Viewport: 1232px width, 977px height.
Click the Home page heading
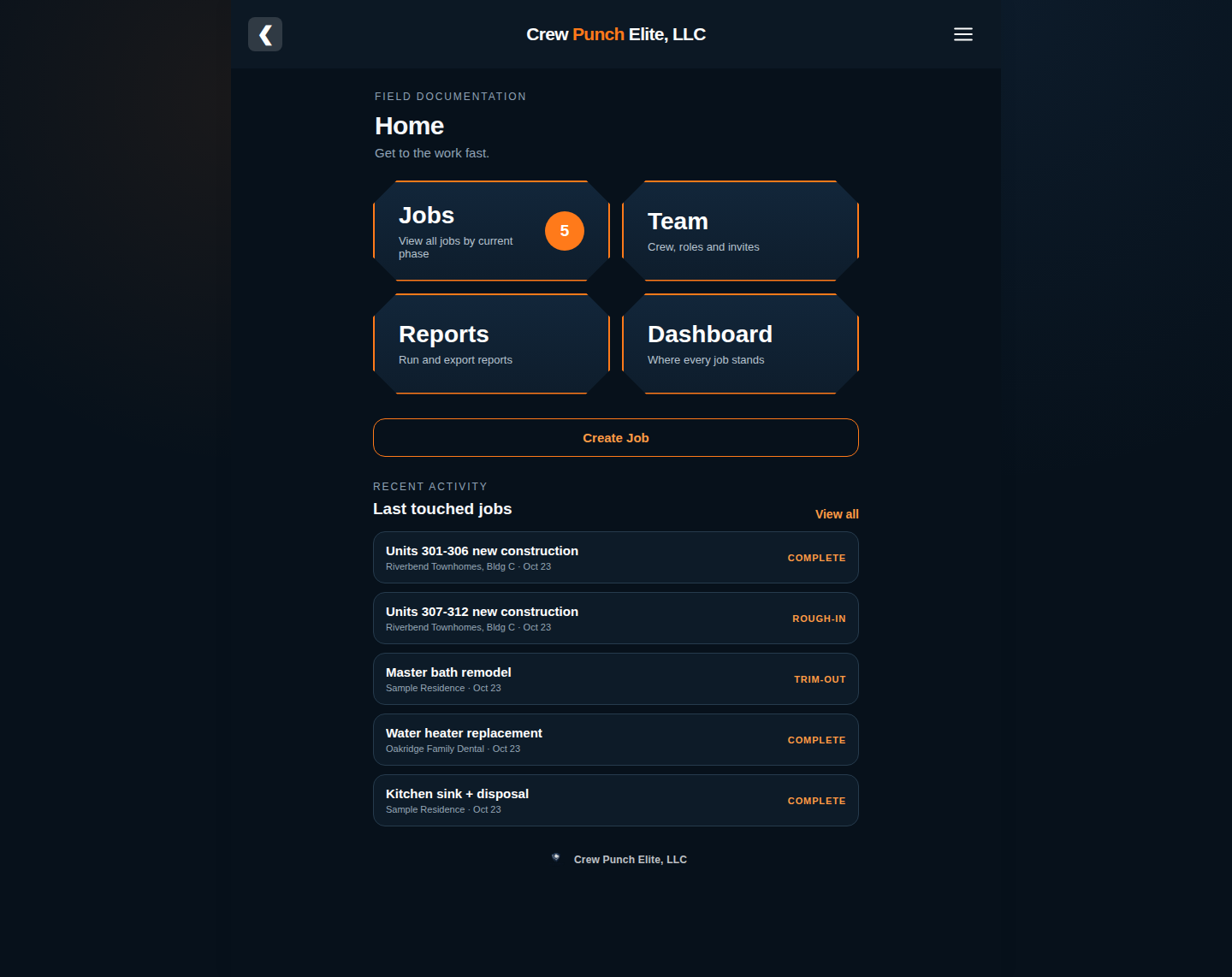(x=409, y=126)
